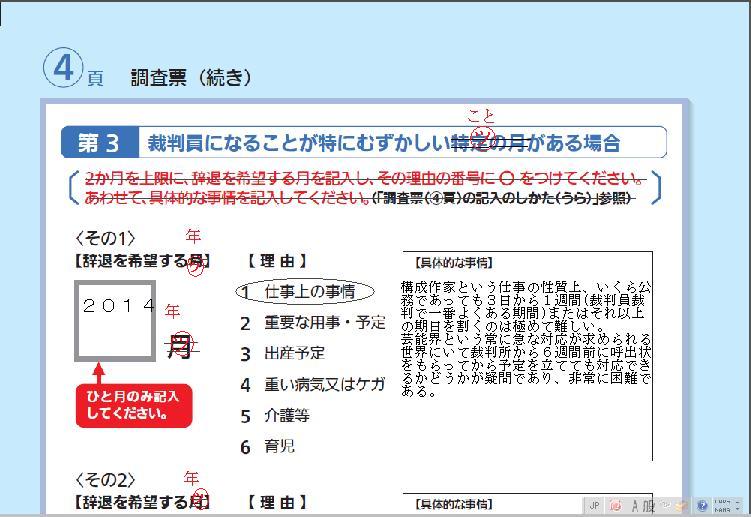Click the text line 芸能界という常に急な対応
The height and width of the screenshot is (517, 751).
point(526,339)
